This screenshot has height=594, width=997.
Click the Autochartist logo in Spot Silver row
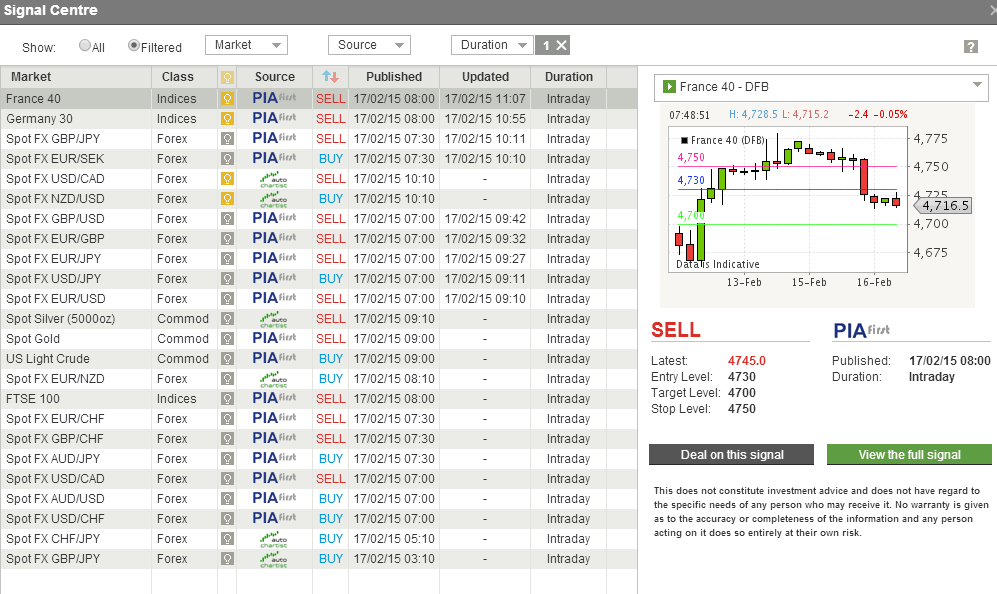[274, 319]
